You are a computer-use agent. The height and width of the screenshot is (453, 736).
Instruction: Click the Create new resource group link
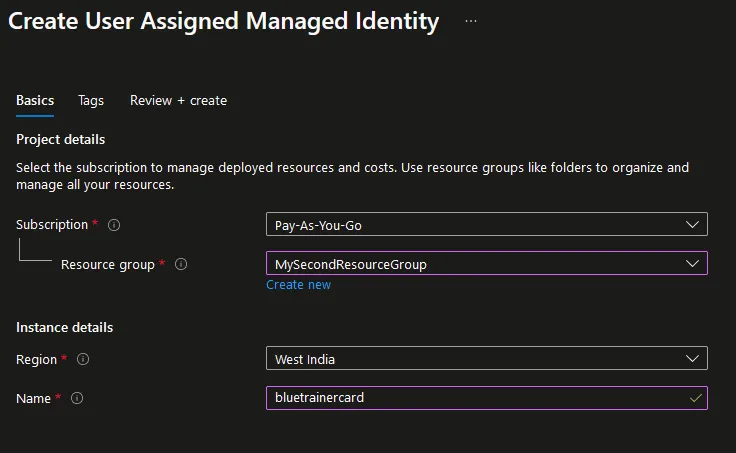(299, 284)
